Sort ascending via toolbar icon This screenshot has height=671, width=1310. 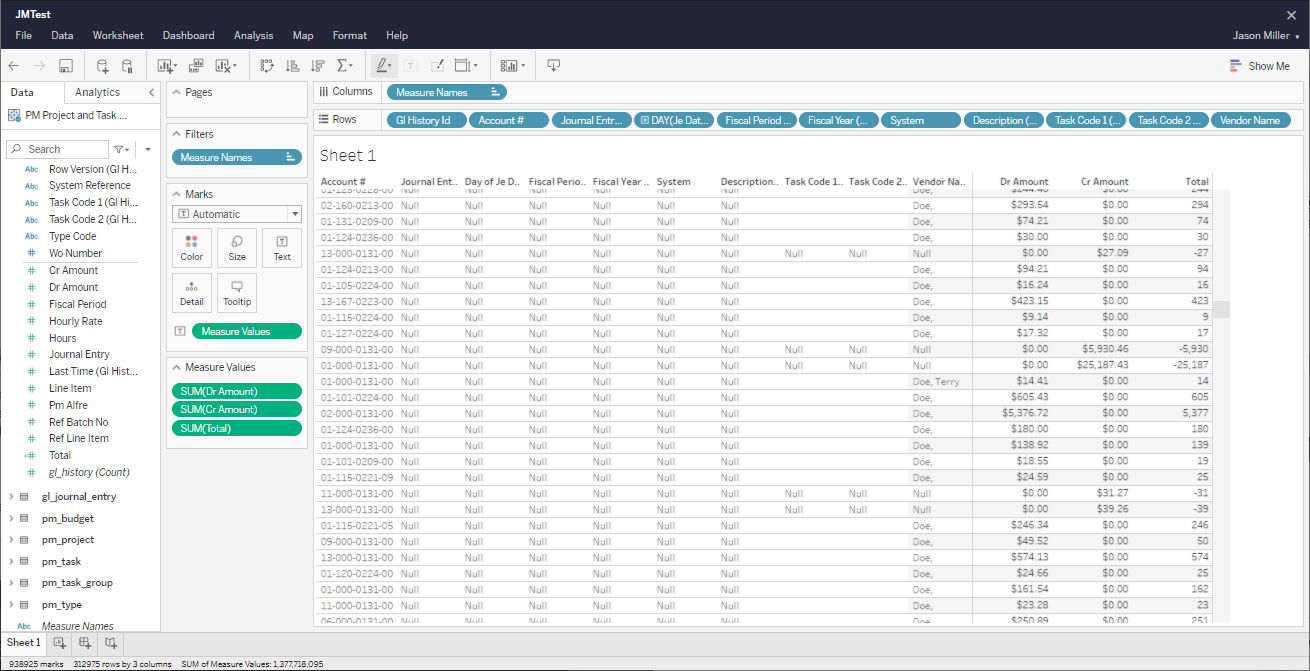click(x=292, y=66)
